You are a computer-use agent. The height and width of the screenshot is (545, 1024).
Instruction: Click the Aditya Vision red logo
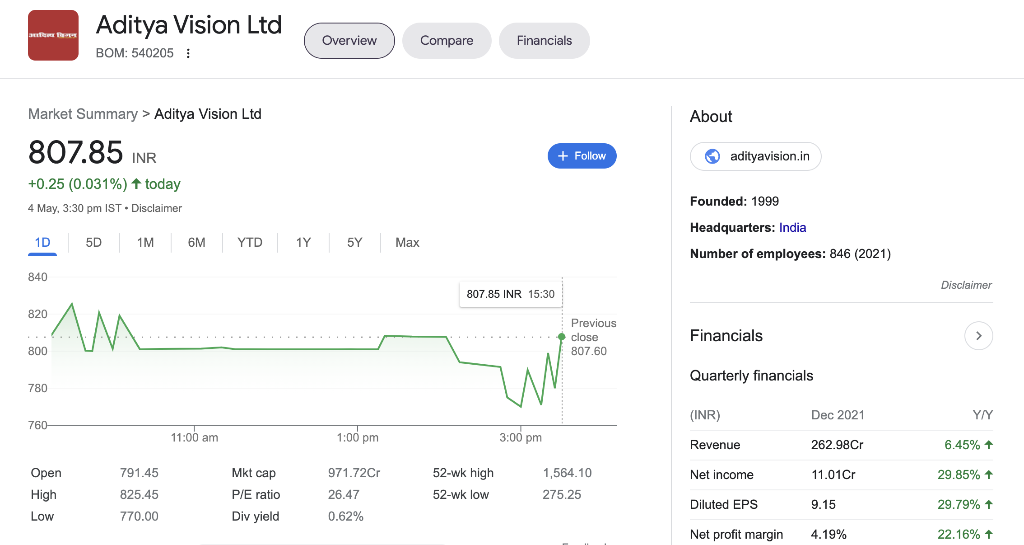pyautogui.click(x=53, y=35)
